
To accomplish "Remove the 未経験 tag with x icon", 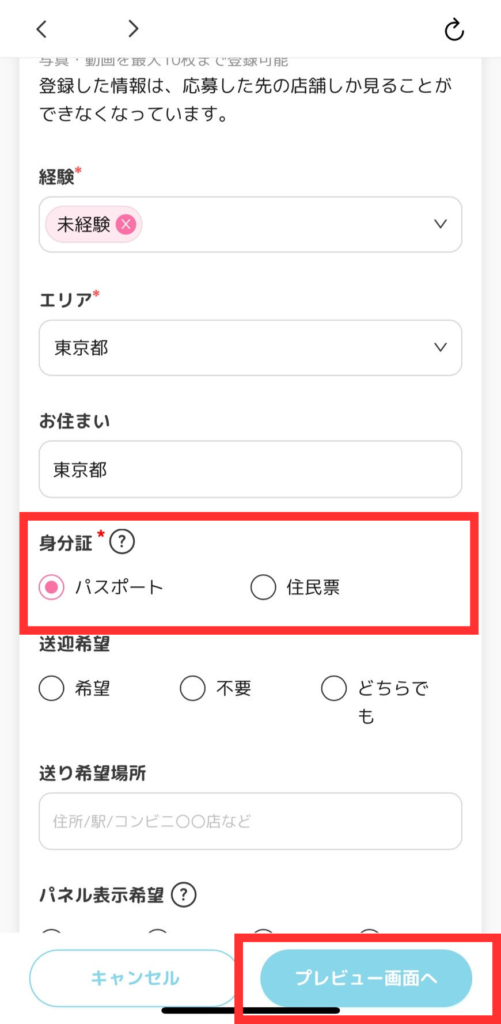I will 125,225.
